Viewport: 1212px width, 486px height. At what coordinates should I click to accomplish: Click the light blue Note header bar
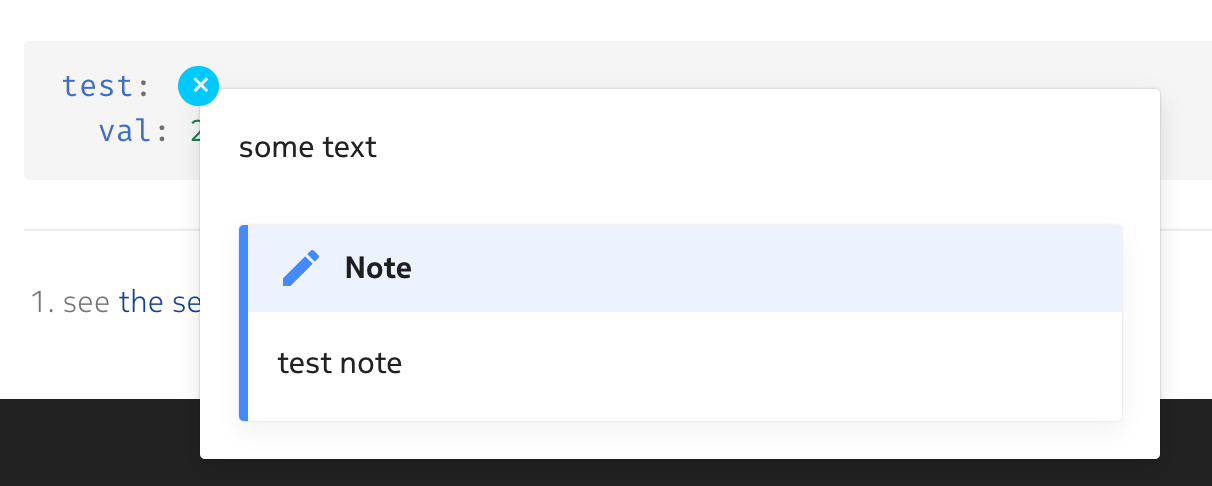[685, 268]
